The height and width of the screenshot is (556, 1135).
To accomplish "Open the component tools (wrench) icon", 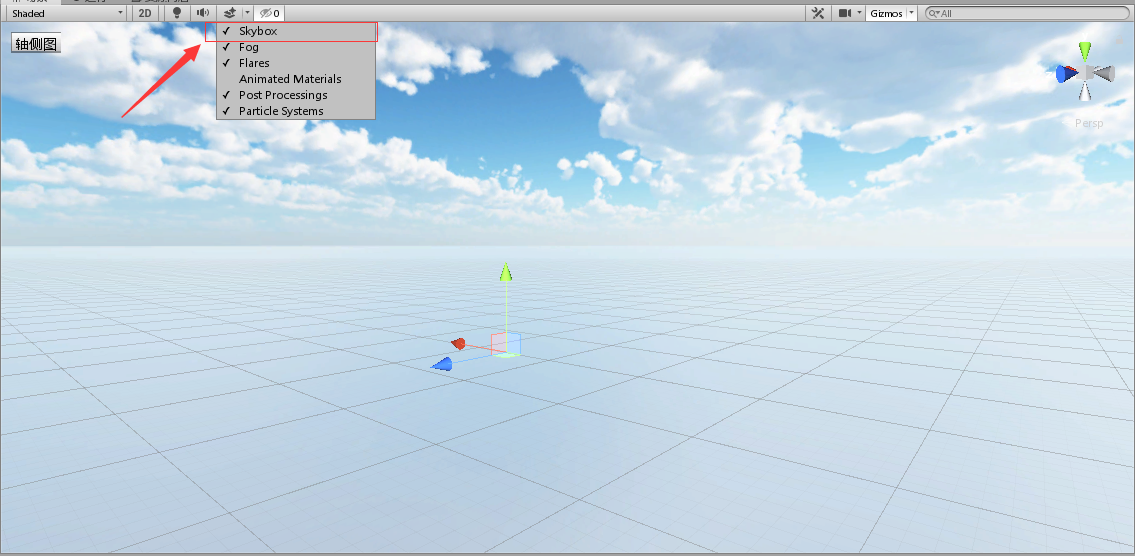I will coord(818,13).
